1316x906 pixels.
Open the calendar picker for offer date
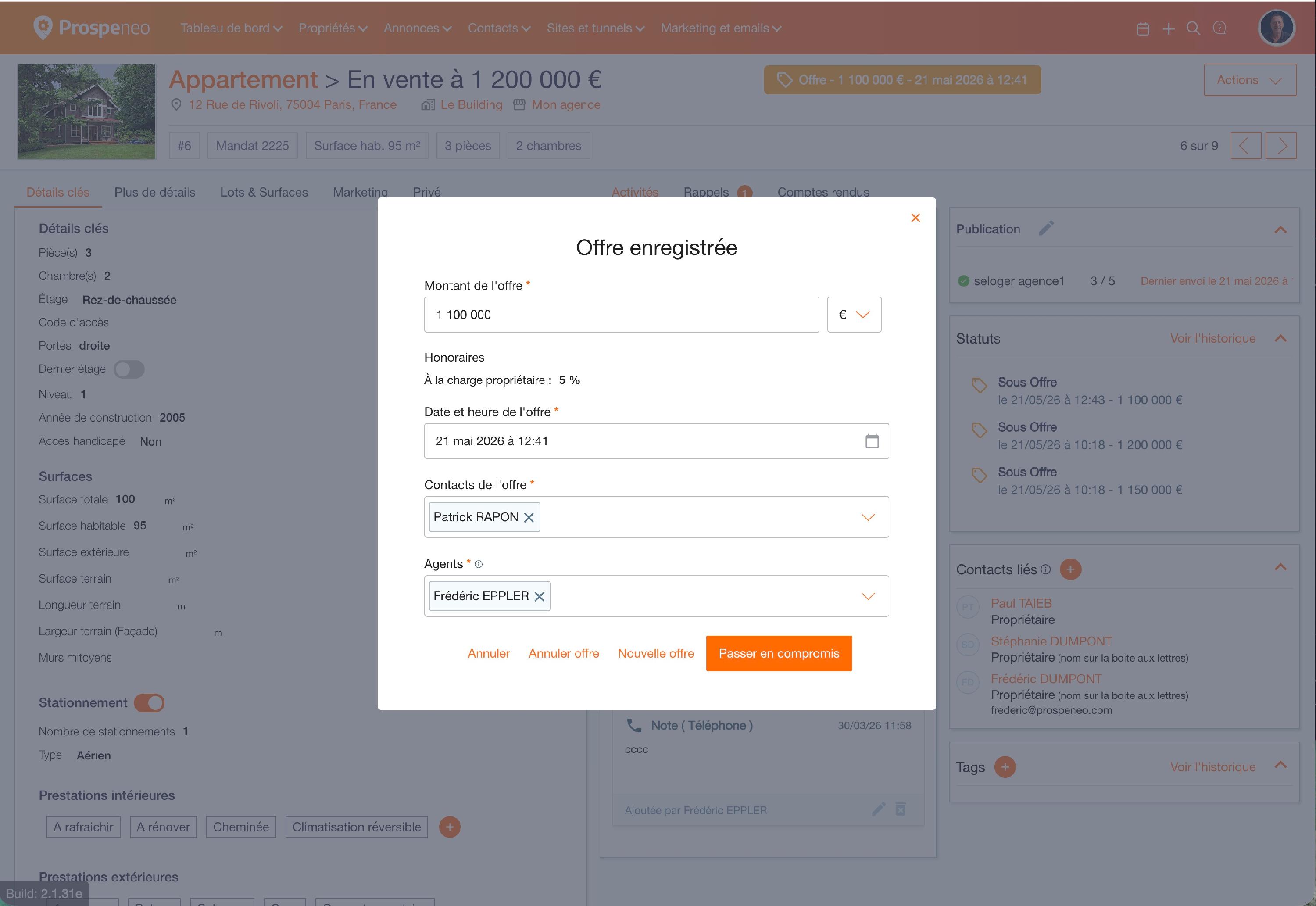point(872,441)
